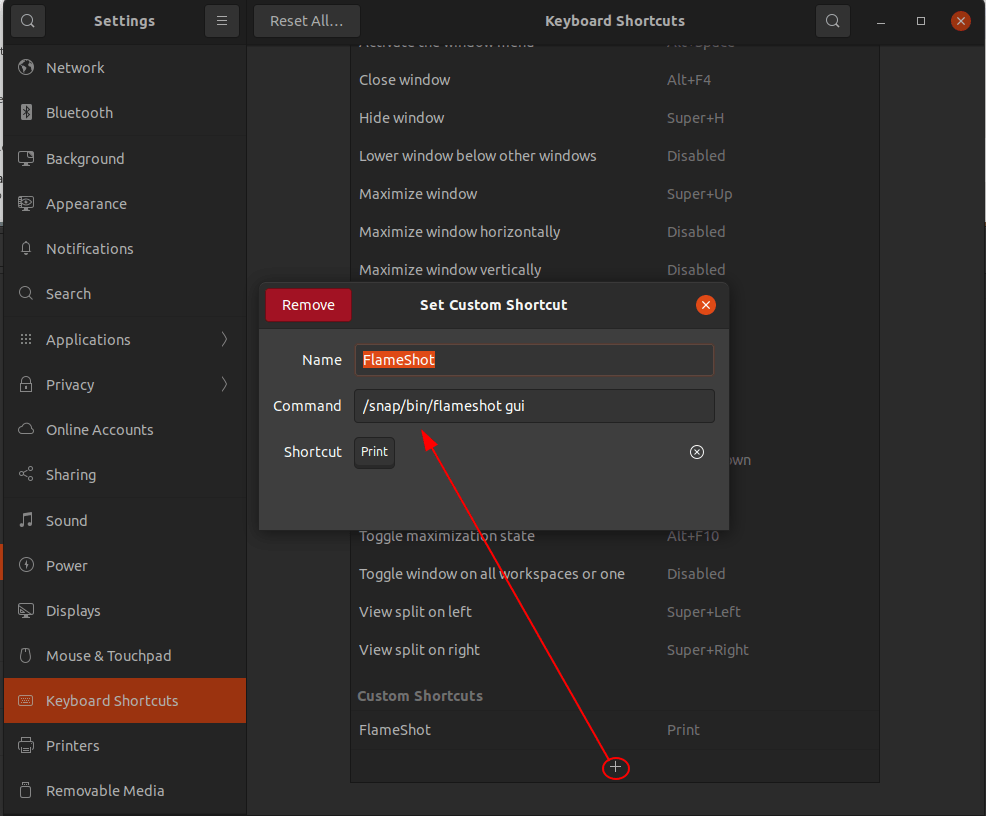Open Removable Media via its icon

[x=24, y=790]
